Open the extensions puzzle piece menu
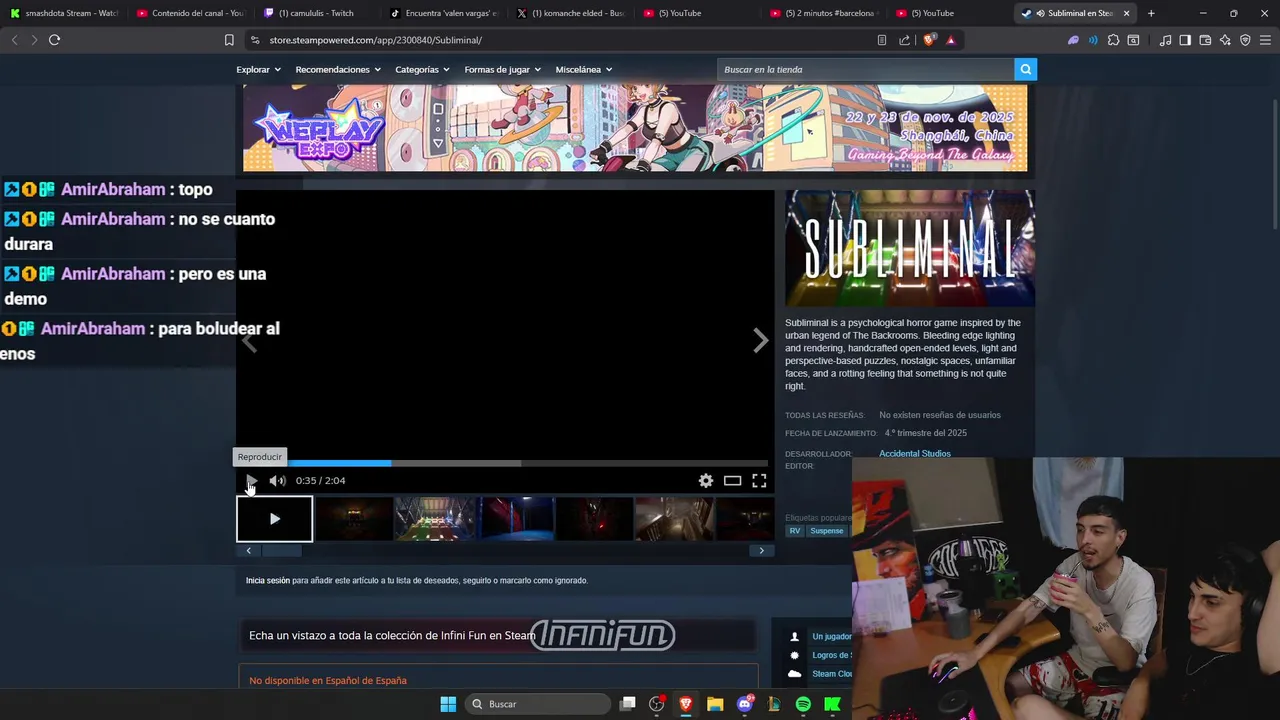This screenshot has width=1280, height=720. click(1113, 40)
